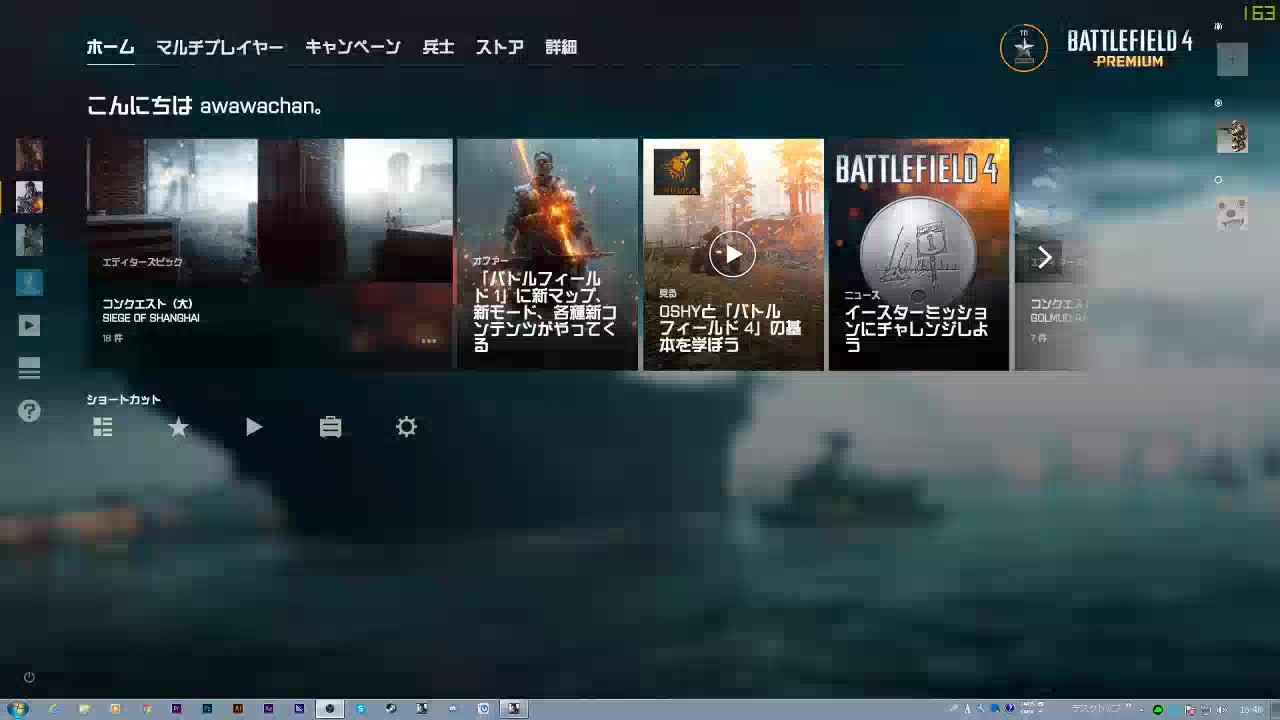This screenshot has height=720, width=1280.
Task: Open Internet Explorer from the taskbar
Action: (53, 709)
